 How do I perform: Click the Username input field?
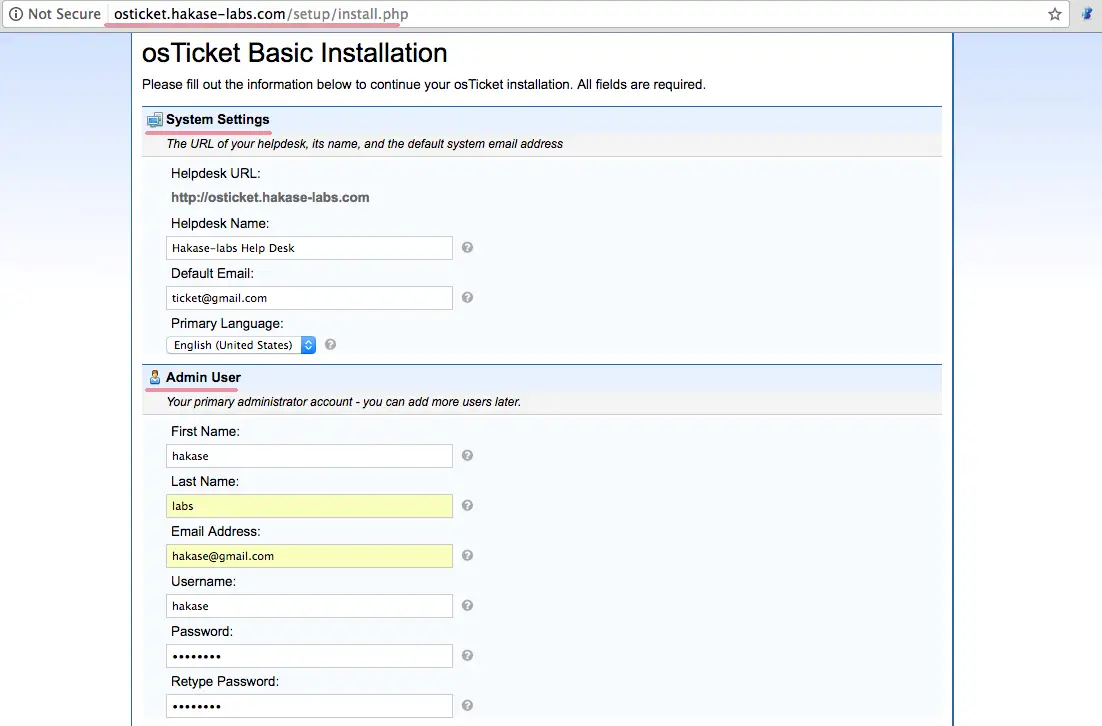[x=309, y=606]
